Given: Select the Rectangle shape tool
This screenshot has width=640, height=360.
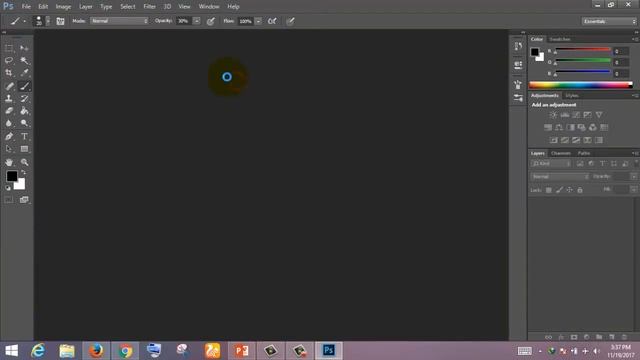Looking at the screenshot, I should click(x=24, y=149).
